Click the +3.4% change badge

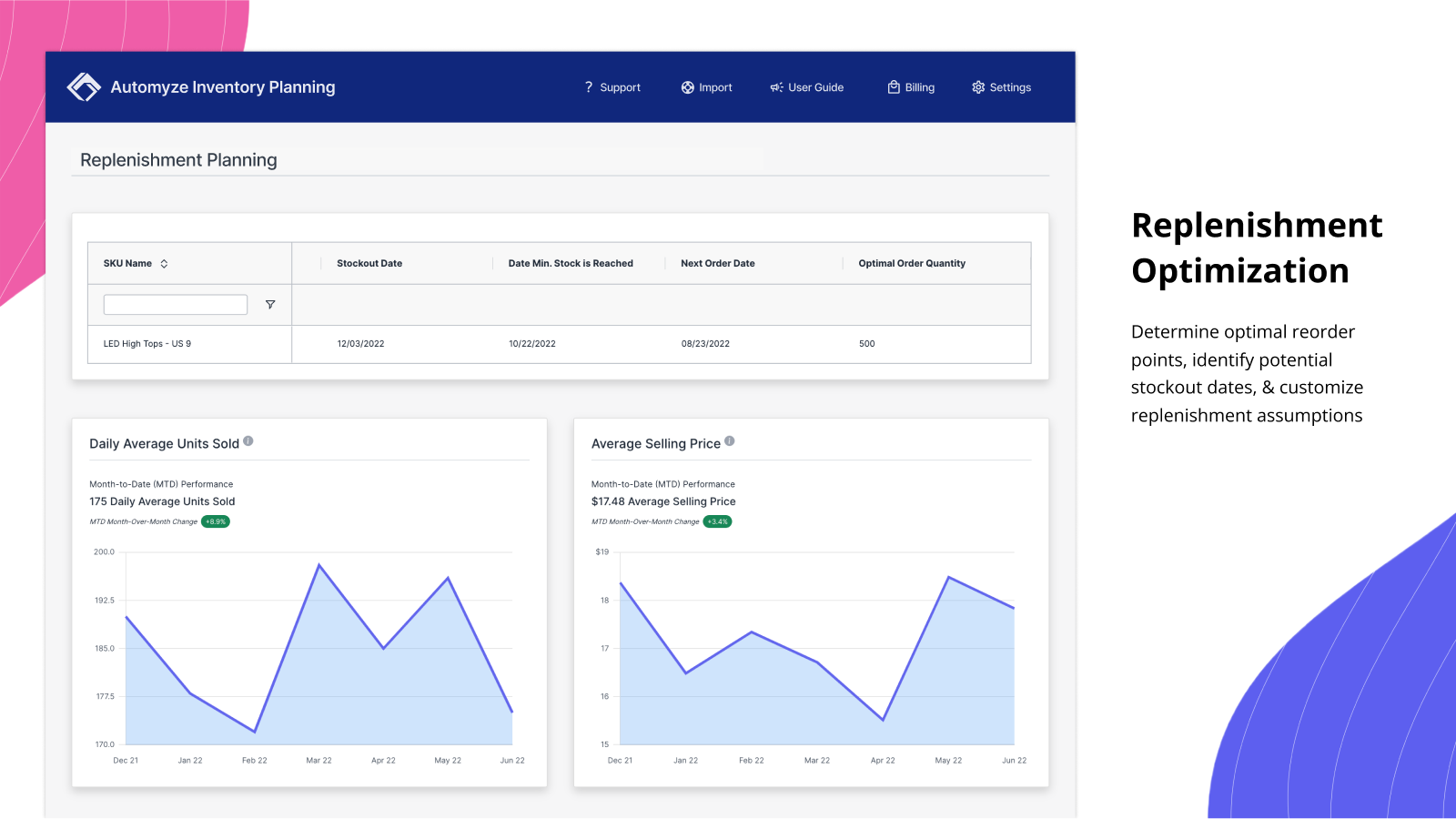pos(717,521)
